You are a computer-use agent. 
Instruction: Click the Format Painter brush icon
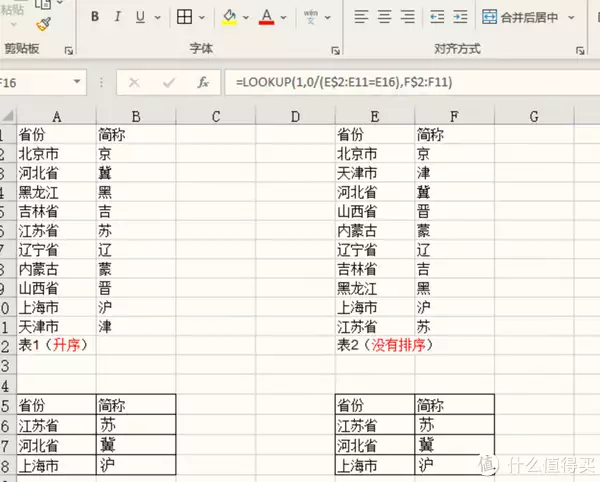pyautogui.click(x=44, y=24)
